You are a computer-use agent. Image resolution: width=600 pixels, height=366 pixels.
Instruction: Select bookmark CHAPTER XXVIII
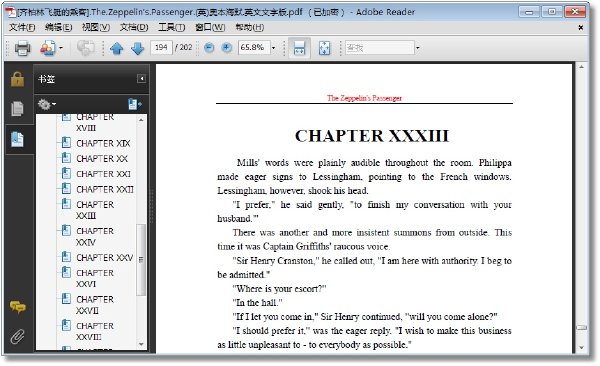(x=95, y=332)
